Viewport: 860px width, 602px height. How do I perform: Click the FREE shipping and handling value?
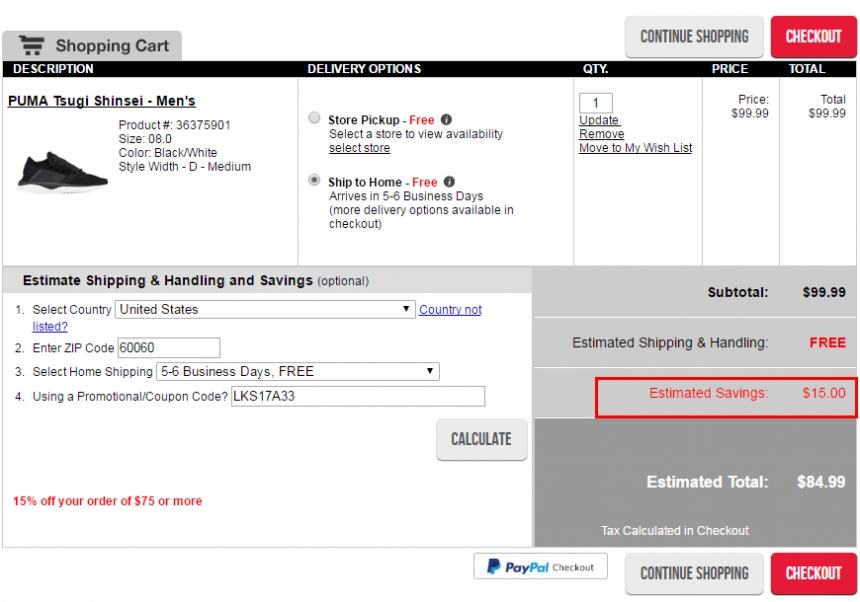click(828, 343)
